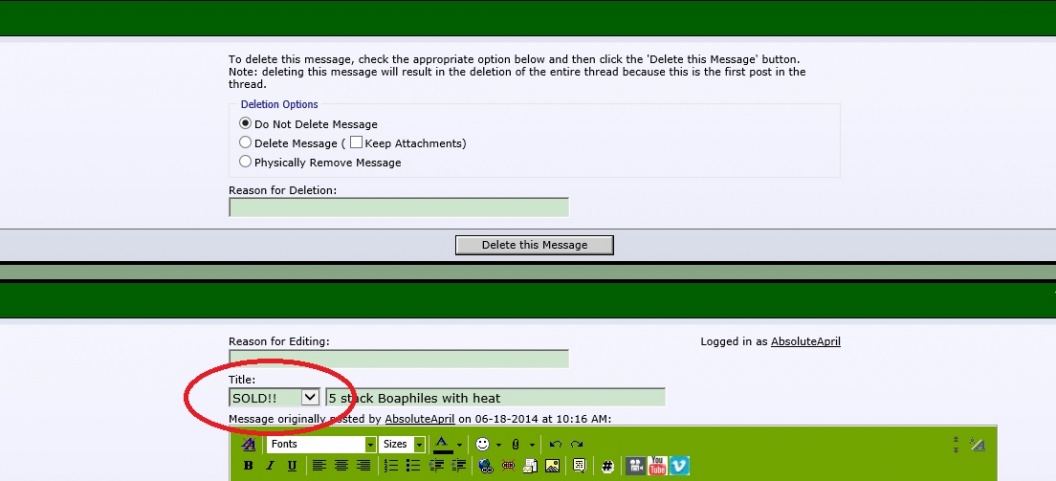Click the thread title text field
Image resolution: width=1056 pixels, height=481 pixels.
(495, 397)
